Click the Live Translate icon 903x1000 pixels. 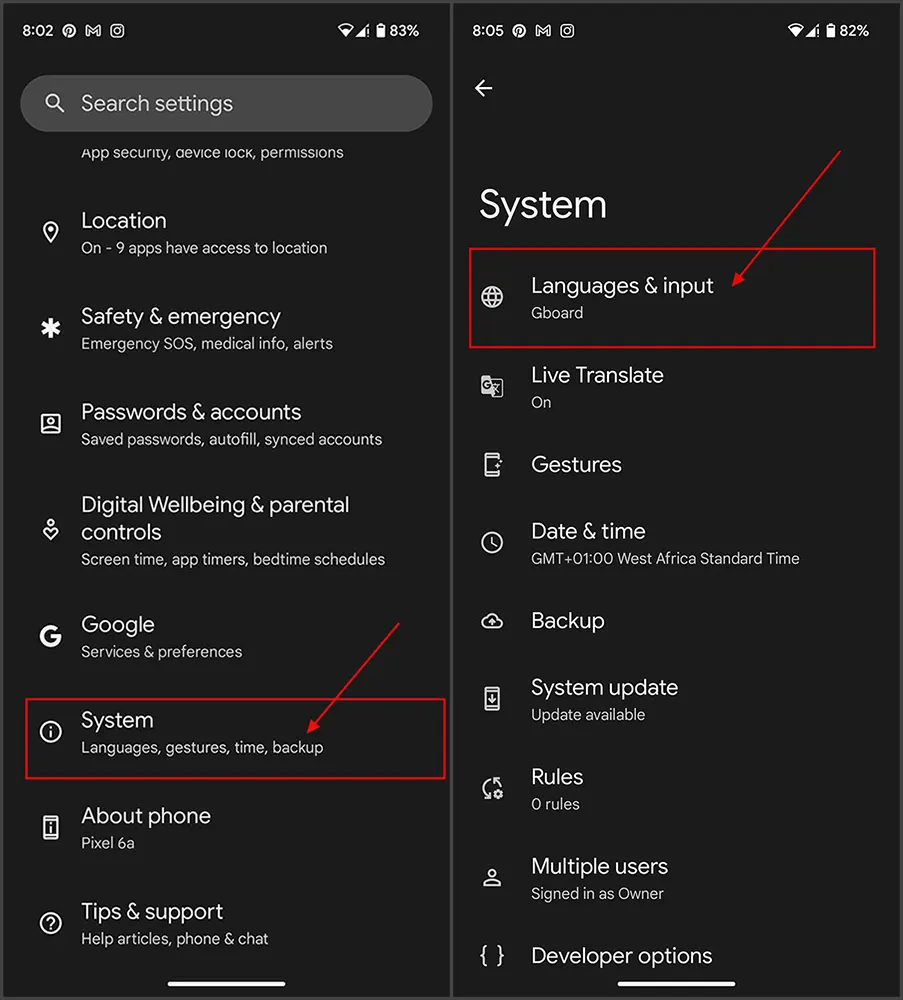(x=492, y=387)
